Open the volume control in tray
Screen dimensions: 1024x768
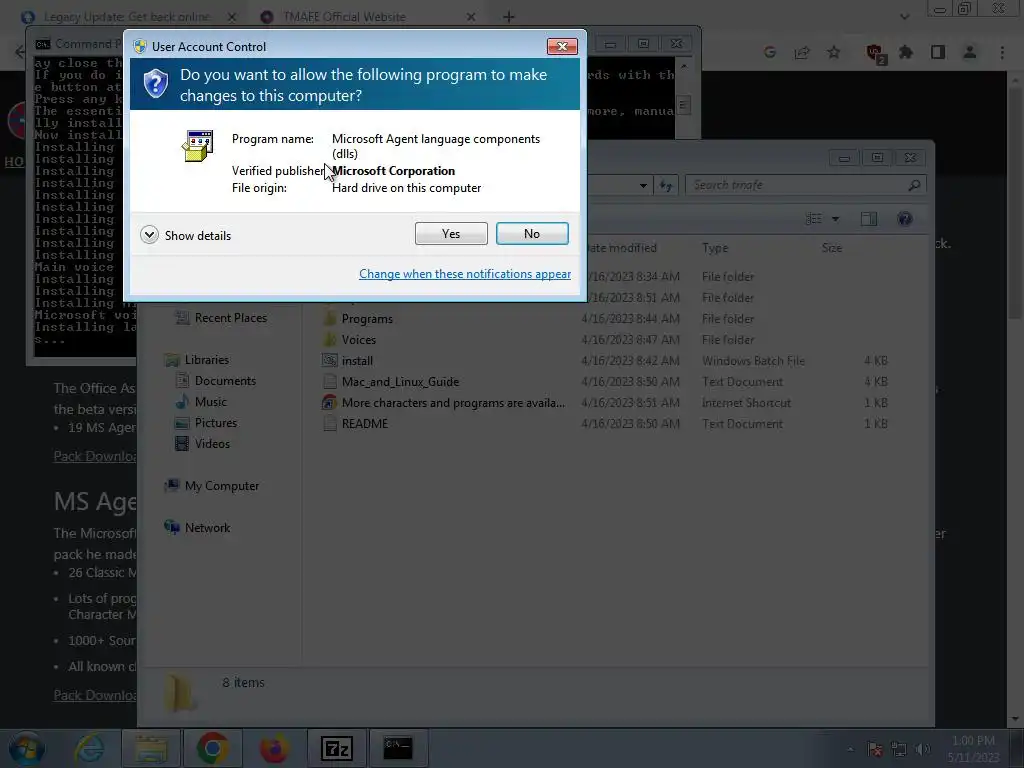tap(923, 749)
